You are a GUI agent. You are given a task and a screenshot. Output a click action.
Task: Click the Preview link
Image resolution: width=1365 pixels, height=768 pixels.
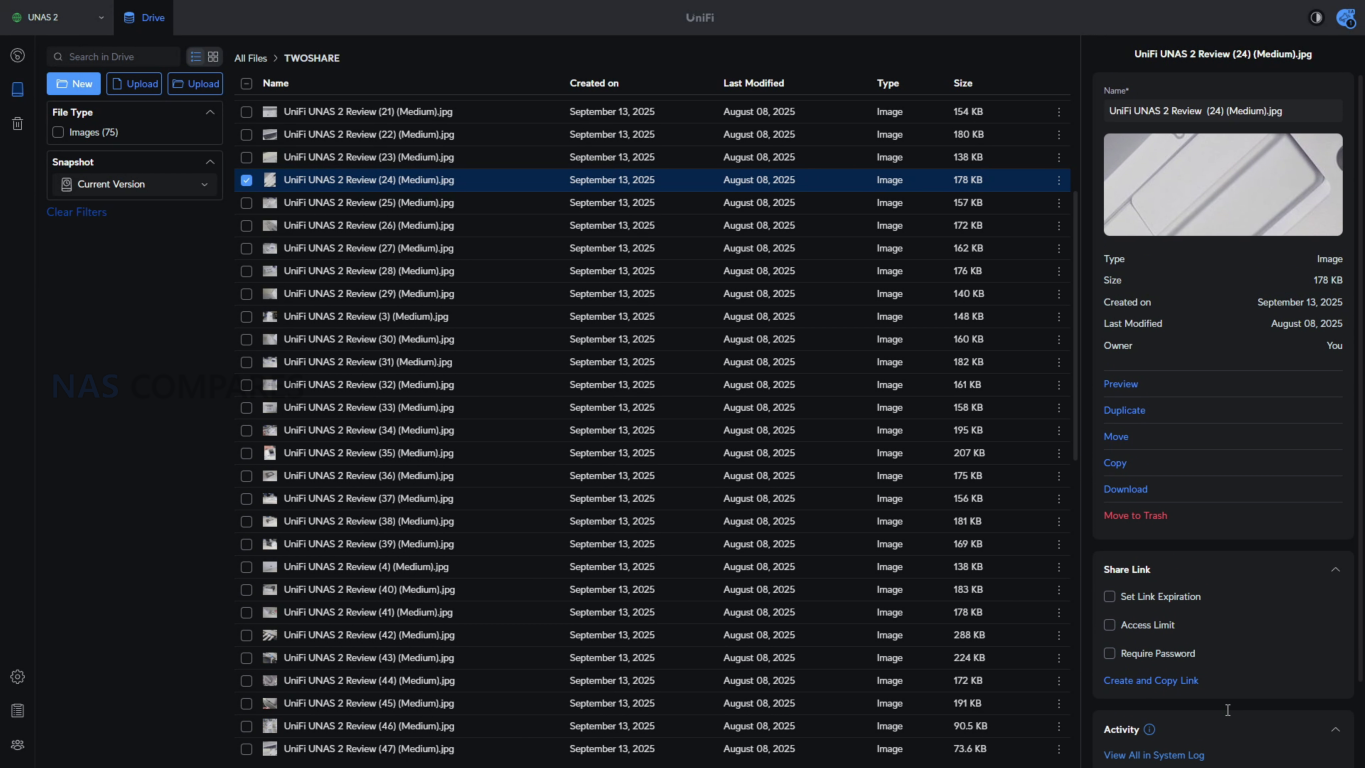coord(1121,384)
